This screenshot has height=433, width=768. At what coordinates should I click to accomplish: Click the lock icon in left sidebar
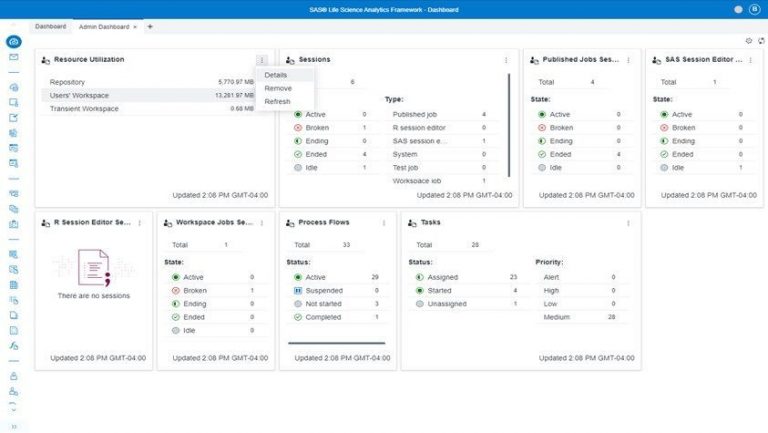tap(14, 376)
